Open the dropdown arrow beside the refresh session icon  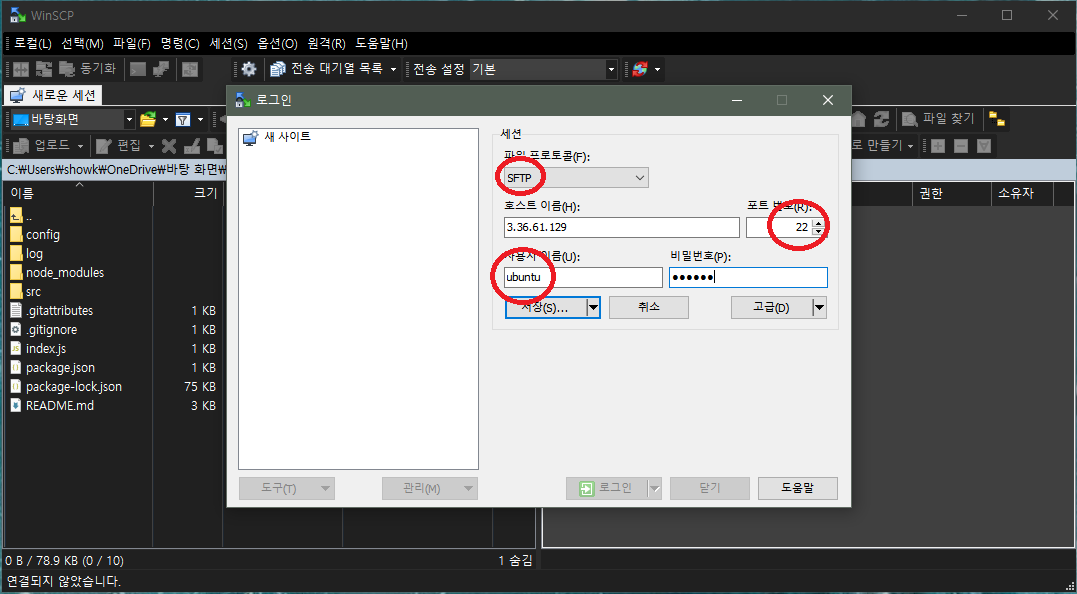657,69
